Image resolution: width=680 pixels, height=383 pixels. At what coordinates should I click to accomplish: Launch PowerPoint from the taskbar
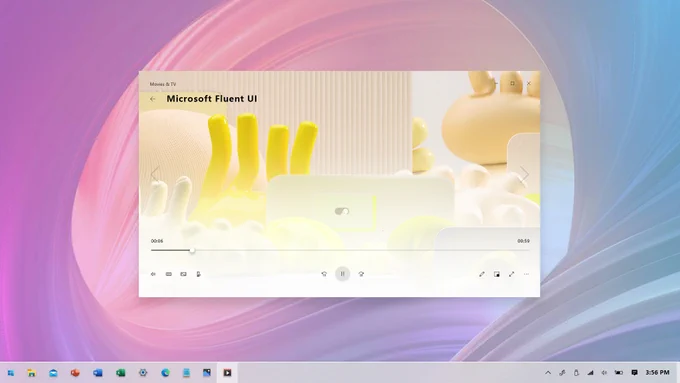pos(75,373)
